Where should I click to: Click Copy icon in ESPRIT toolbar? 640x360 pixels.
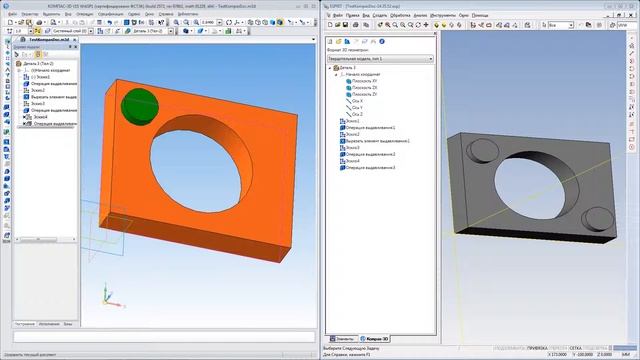[x=366, y=25]
